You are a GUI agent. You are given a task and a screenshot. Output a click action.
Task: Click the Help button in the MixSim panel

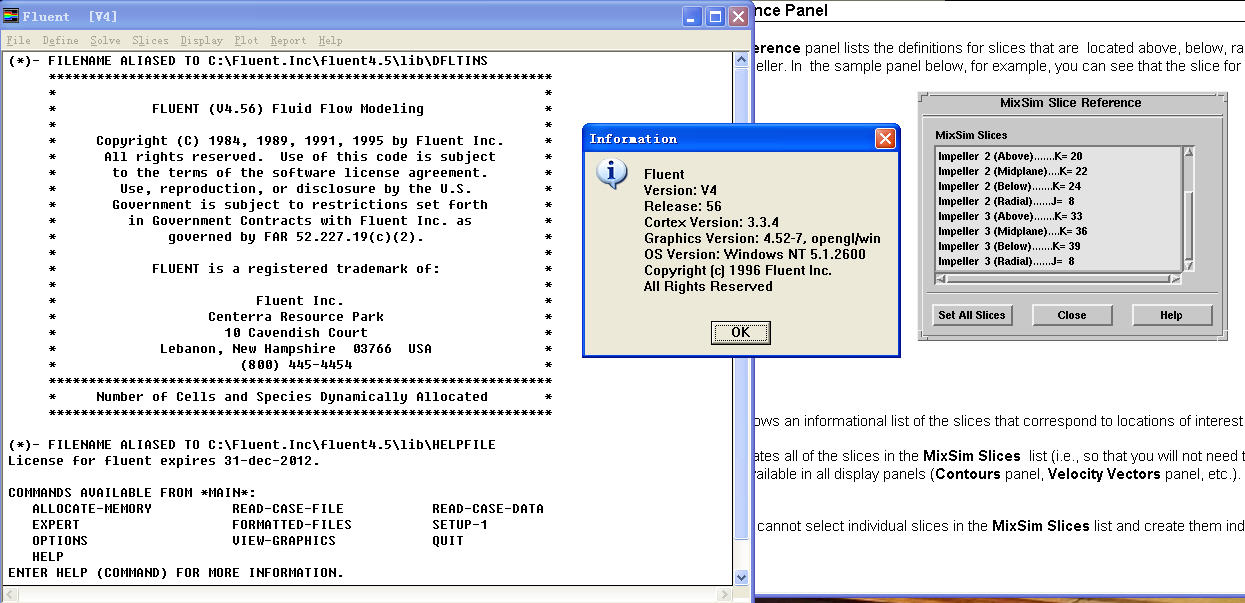tap(1171, 315)
